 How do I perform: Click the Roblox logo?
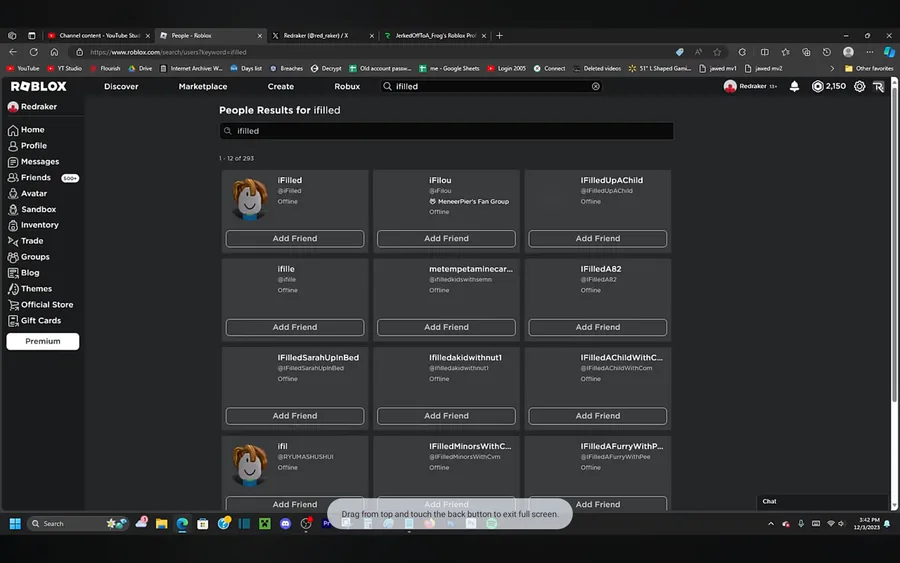point(38,87)
